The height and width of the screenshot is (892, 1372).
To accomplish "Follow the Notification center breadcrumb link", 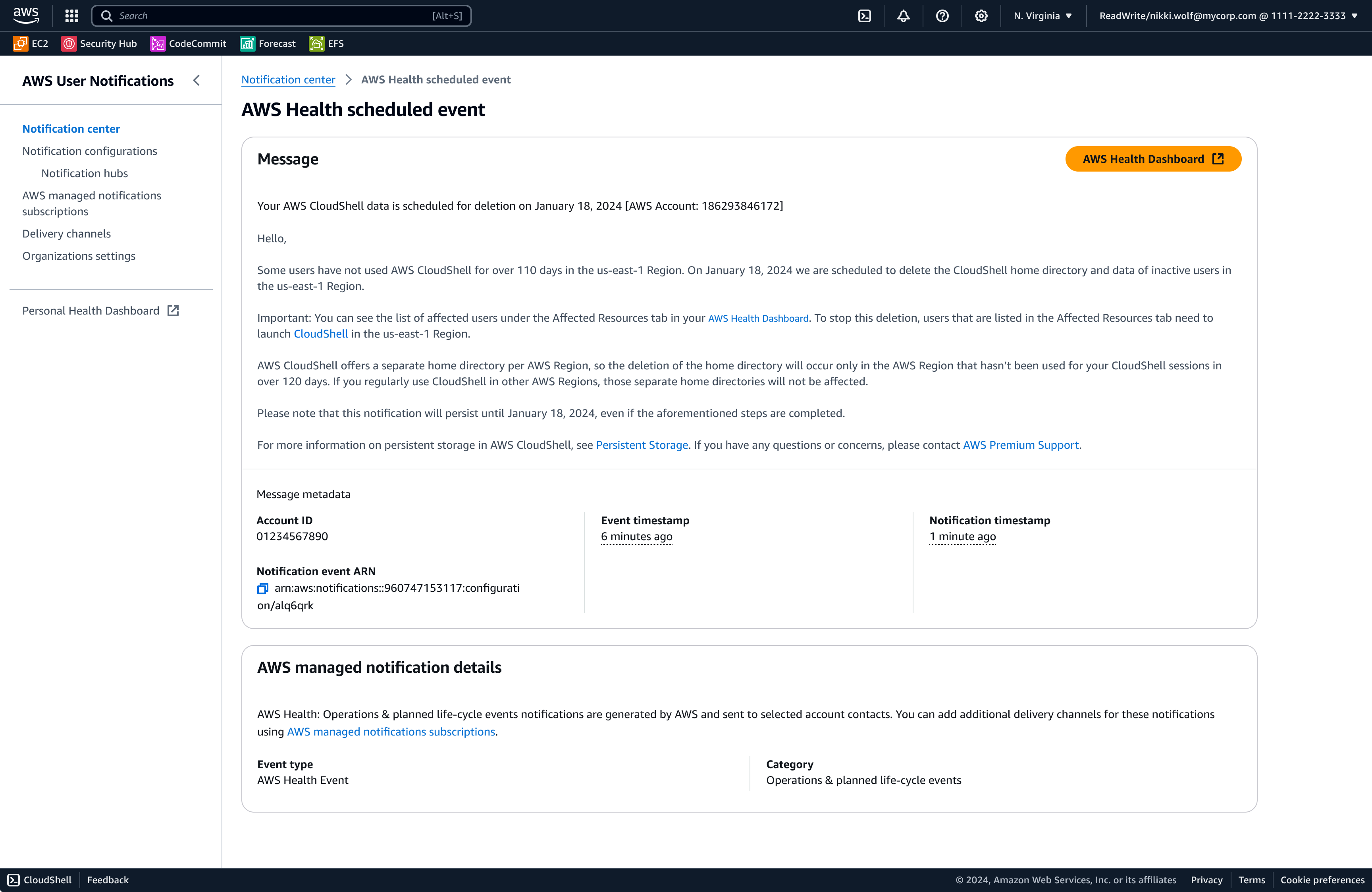I will [288, 79].
